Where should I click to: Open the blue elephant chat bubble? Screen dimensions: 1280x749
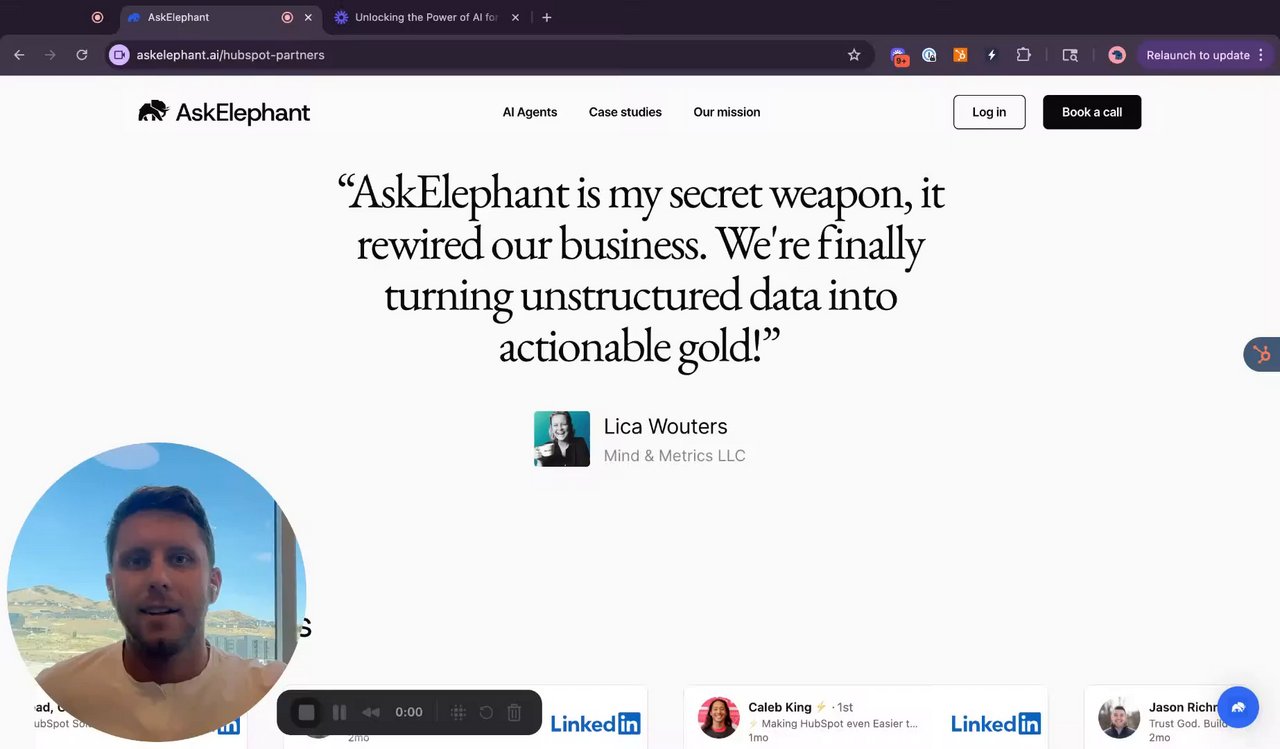point(1238,707)
